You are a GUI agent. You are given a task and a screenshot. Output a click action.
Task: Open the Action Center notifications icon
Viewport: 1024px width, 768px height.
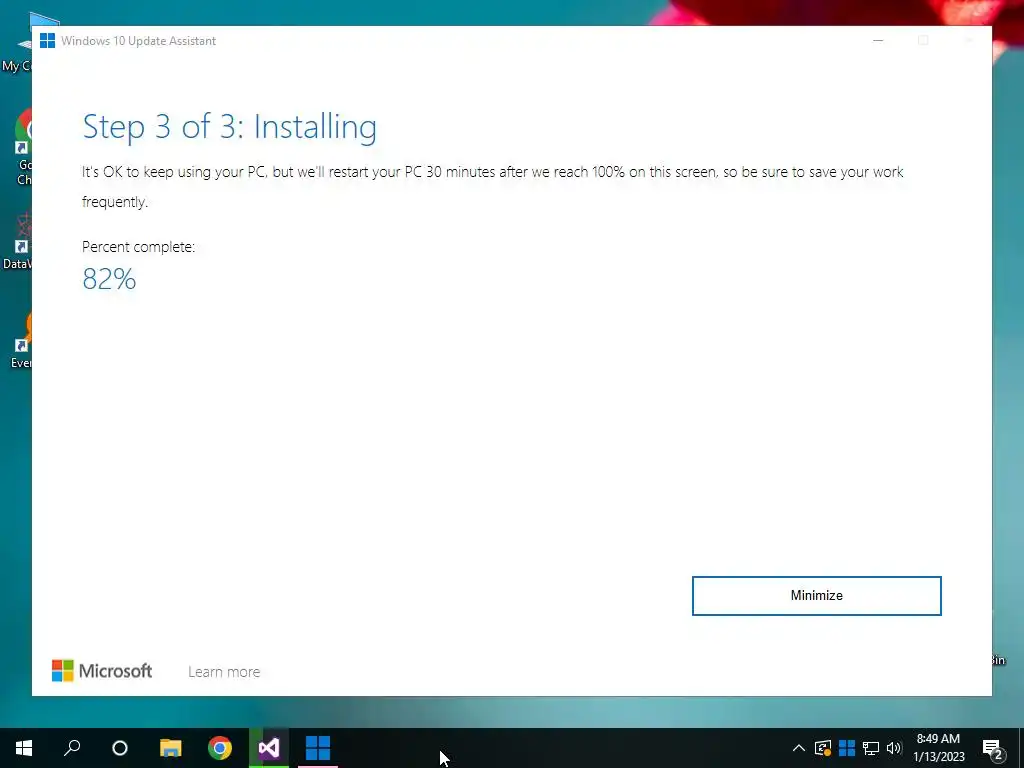tap(993, 748)
